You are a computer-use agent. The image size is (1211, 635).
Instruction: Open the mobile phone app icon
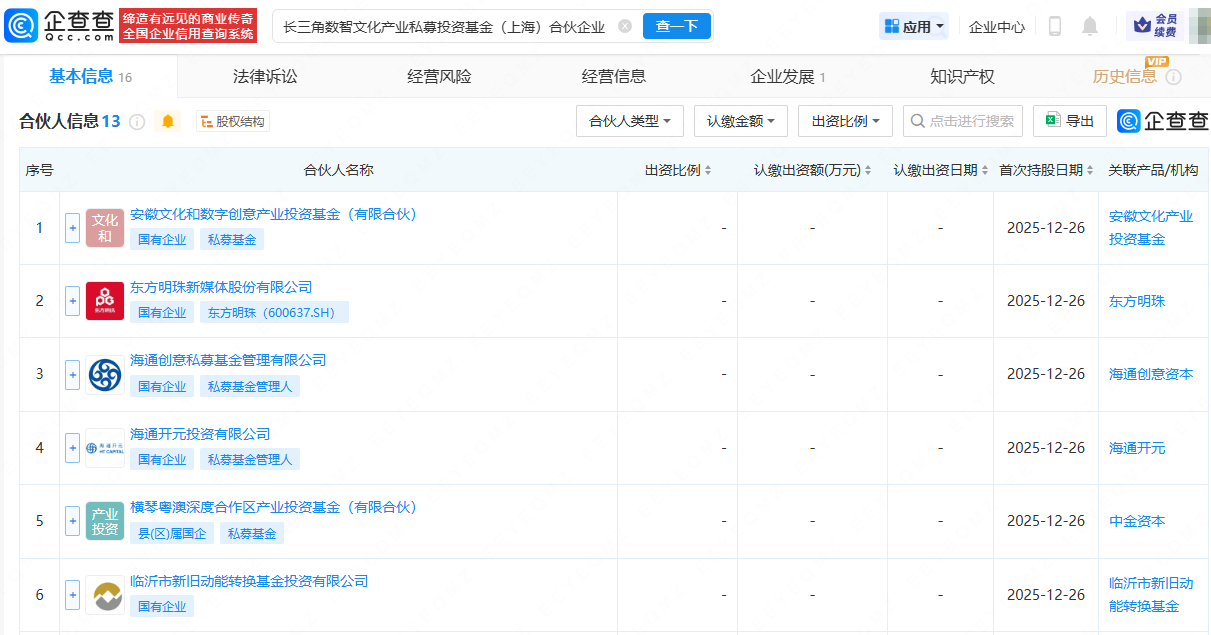click(1054, 26)
